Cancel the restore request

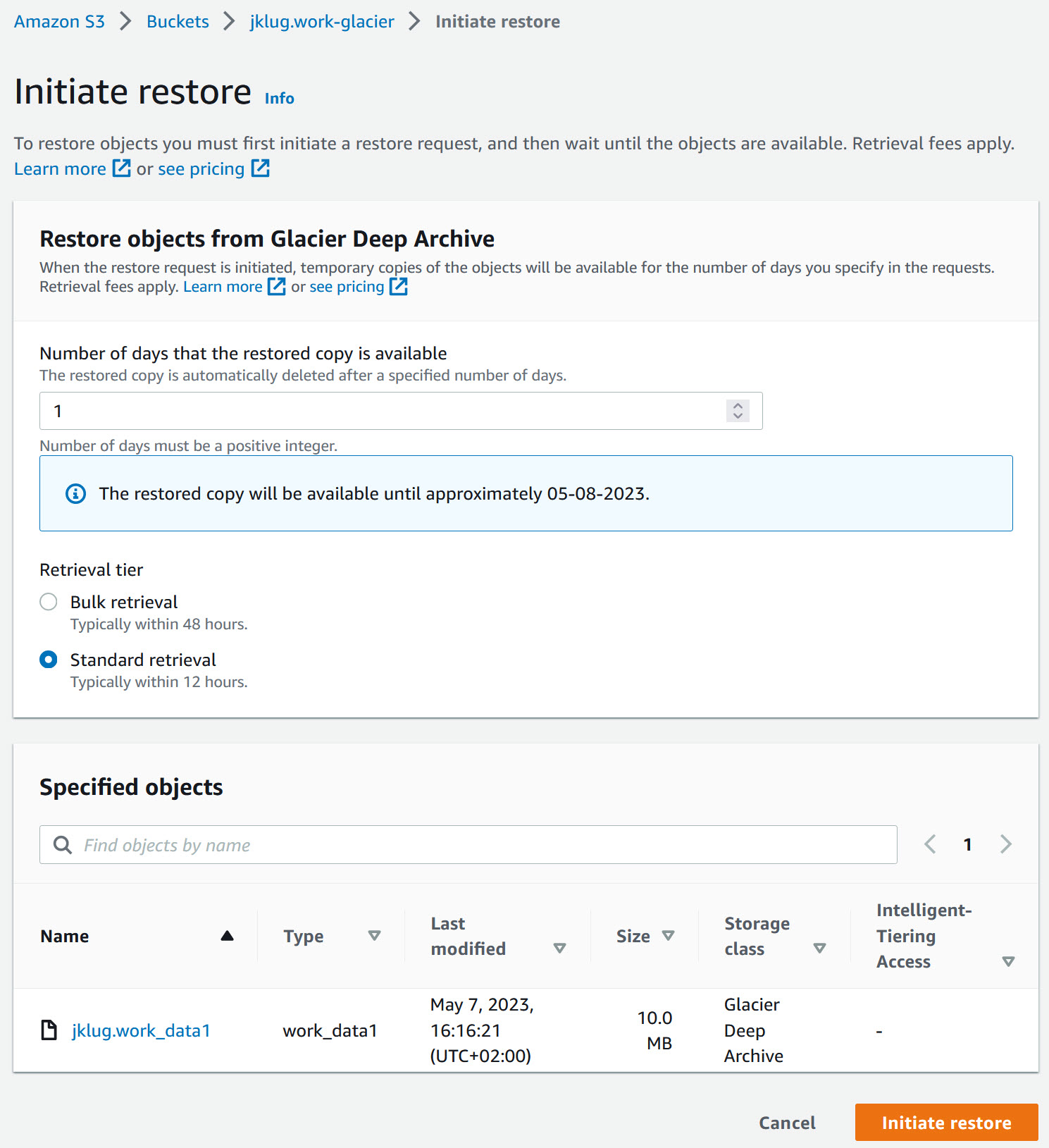point(787,1123)
